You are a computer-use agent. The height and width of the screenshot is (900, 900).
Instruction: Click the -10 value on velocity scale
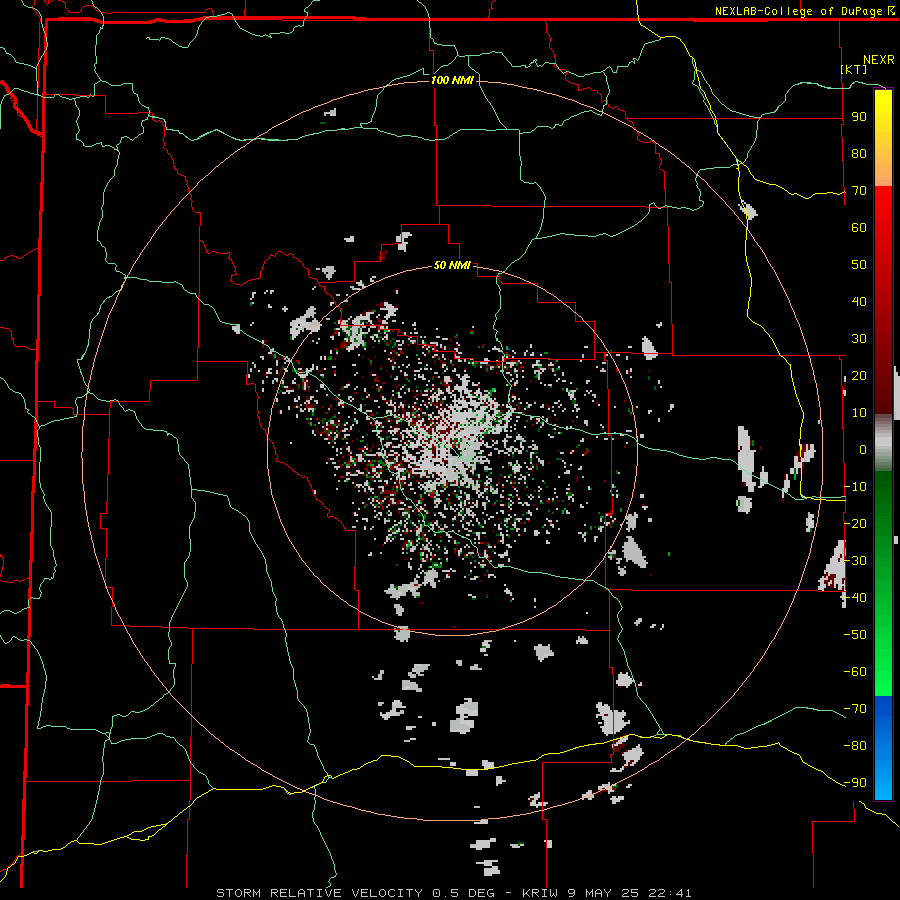pyautogui.click(x=855, y=487)
